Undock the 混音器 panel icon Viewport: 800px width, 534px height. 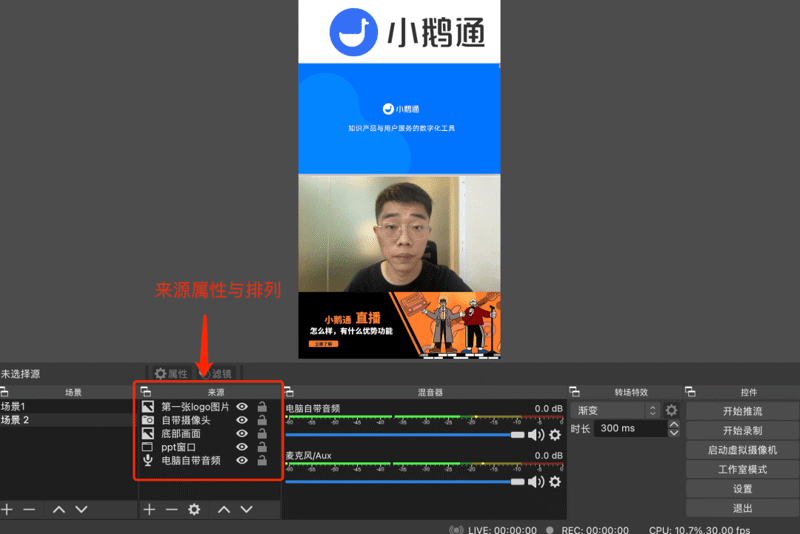(289, 392)
